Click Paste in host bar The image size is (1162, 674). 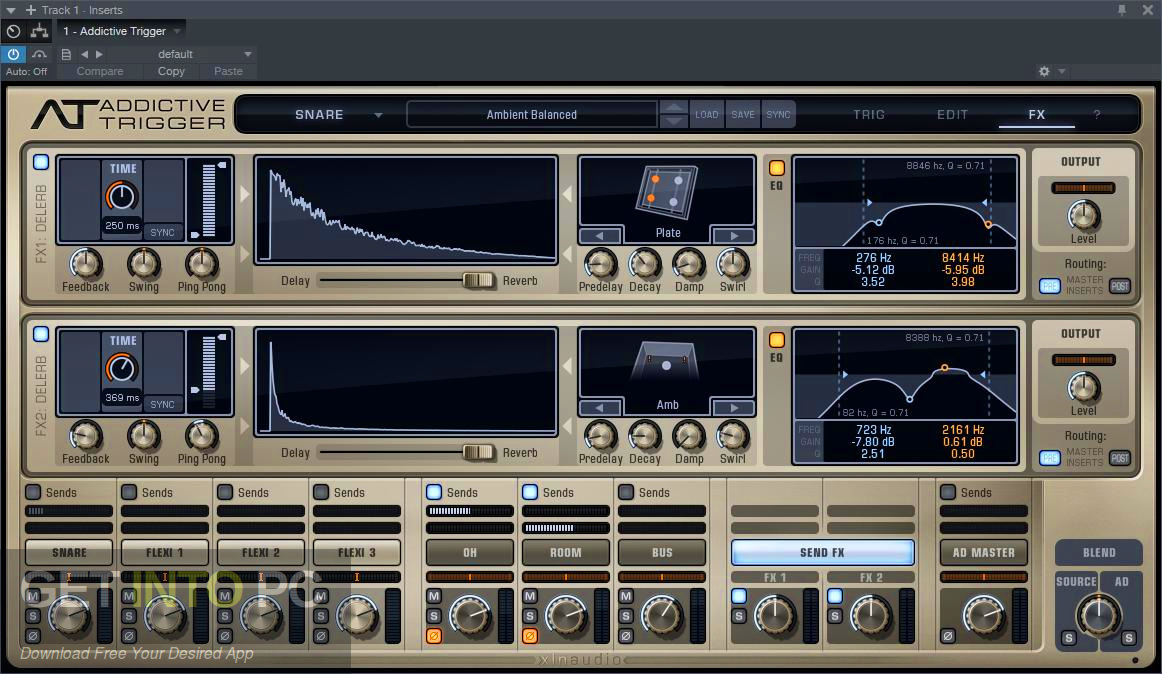coord(228,71)
